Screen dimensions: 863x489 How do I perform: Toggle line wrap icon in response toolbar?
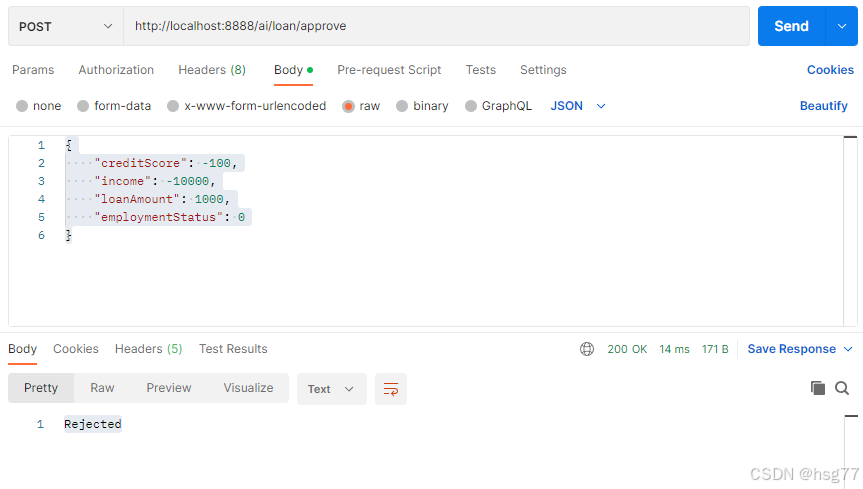point(391,389)
